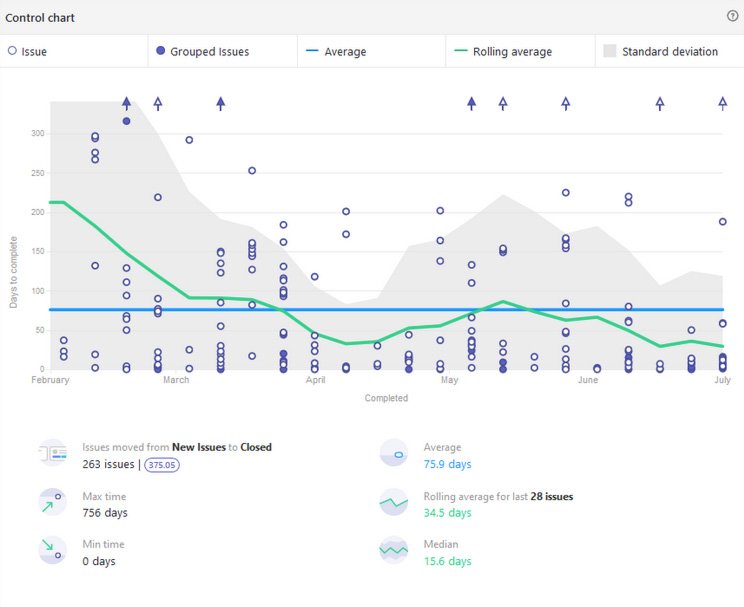Click the 'April' axis label

316,380
